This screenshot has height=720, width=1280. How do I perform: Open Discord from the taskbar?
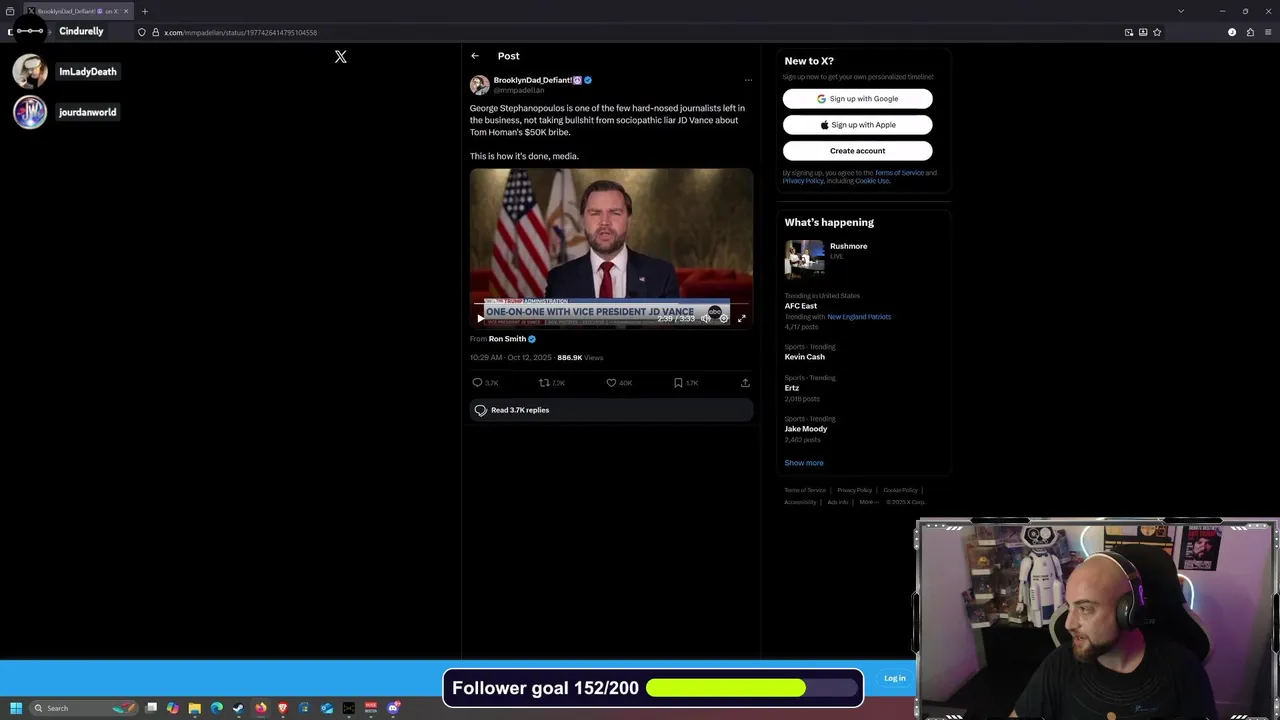click(393, 708)
